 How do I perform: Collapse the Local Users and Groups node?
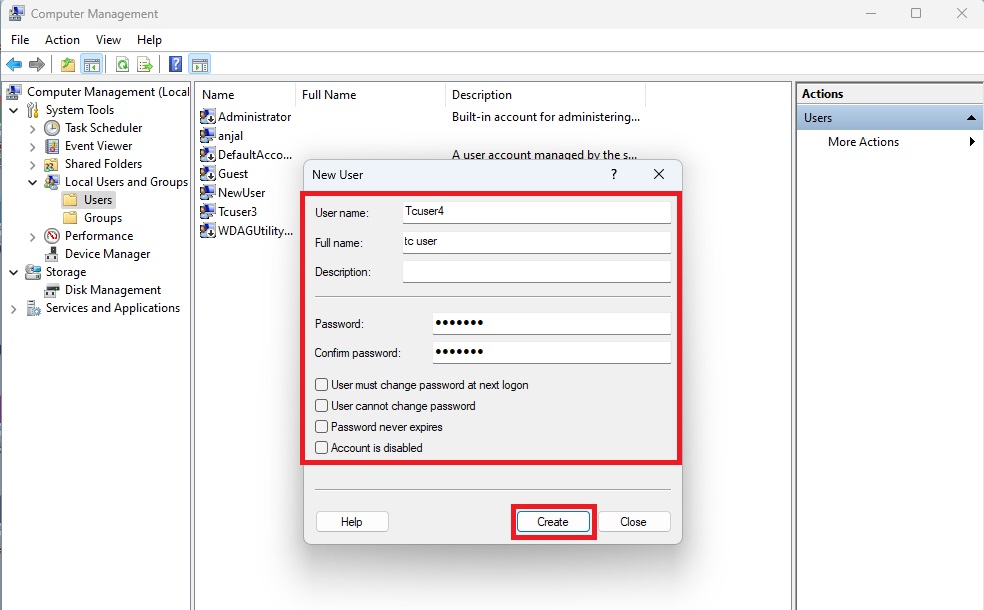33,182
